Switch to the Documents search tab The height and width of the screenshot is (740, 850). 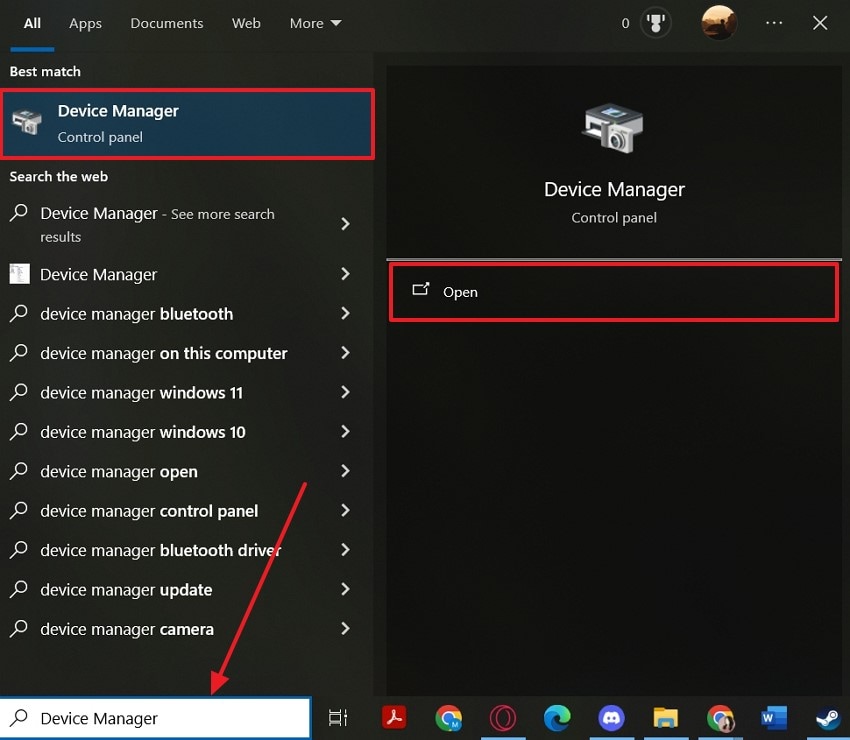pos(166,23)
